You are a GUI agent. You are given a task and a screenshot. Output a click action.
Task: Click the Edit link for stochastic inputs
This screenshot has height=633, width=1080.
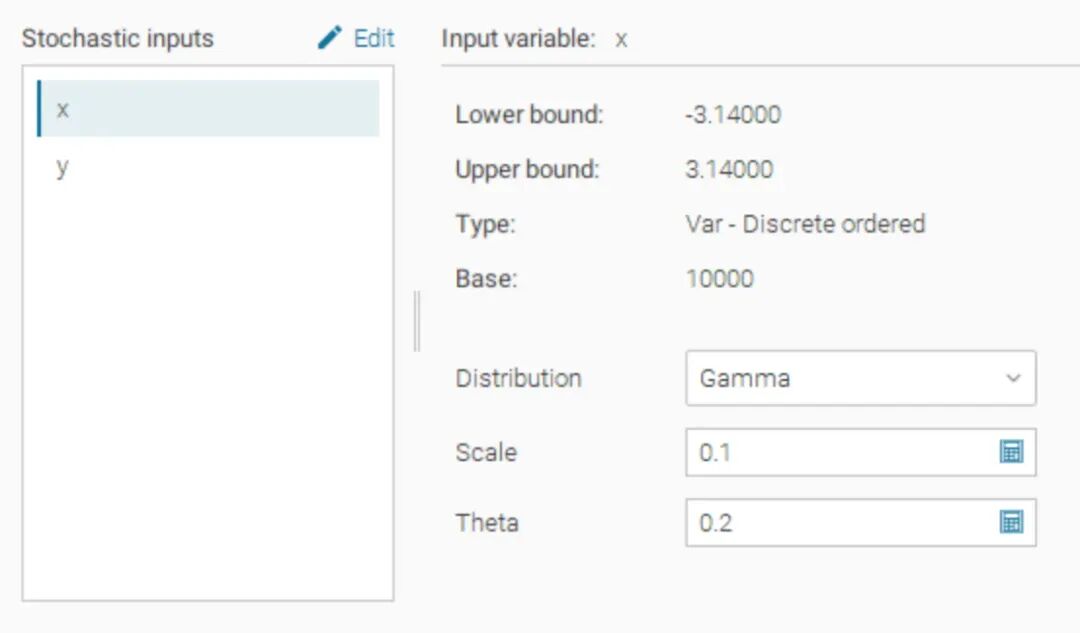coord(374,38)
